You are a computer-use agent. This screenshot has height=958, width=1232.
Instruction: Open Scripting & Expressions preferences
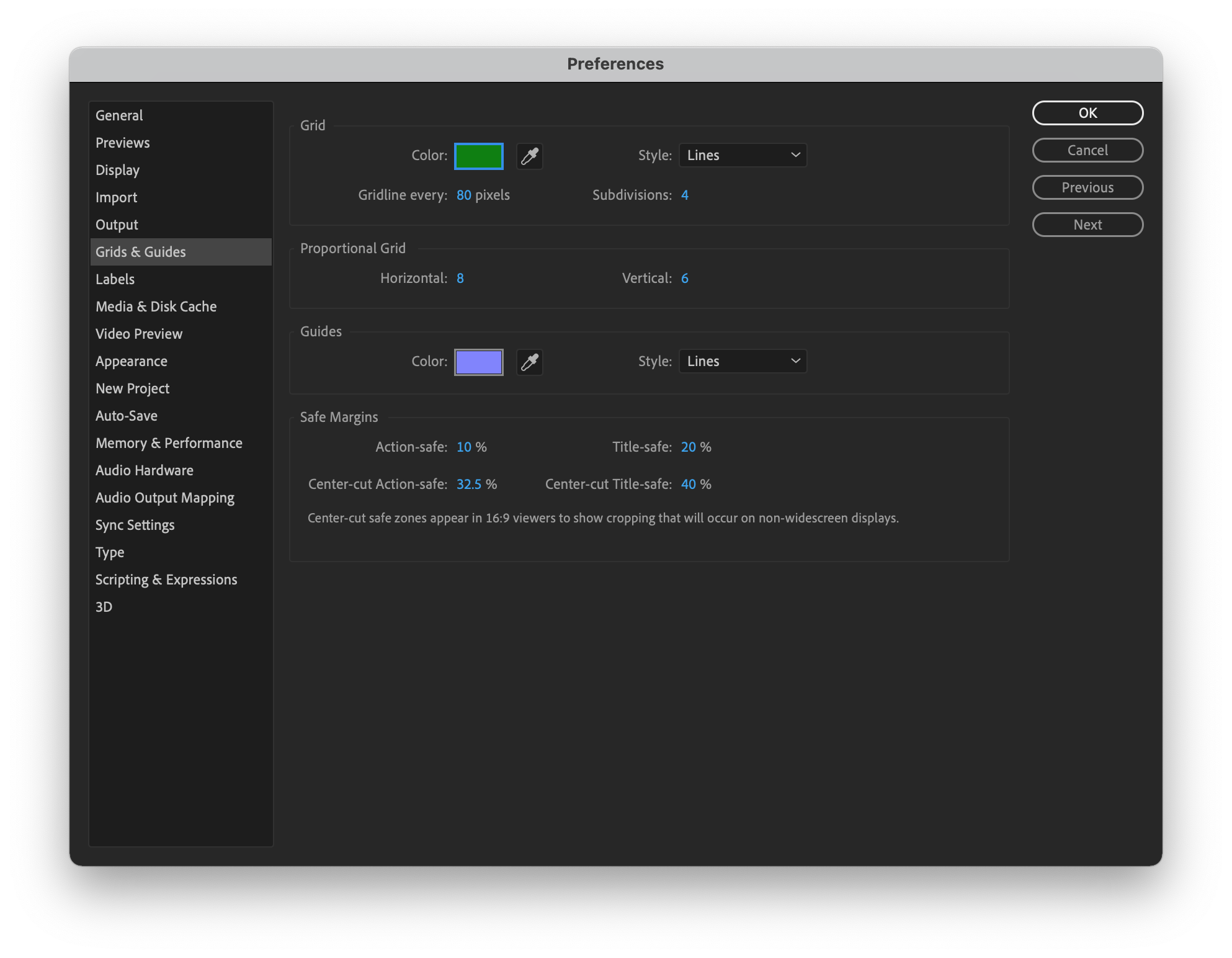click(x=181, y=580)
